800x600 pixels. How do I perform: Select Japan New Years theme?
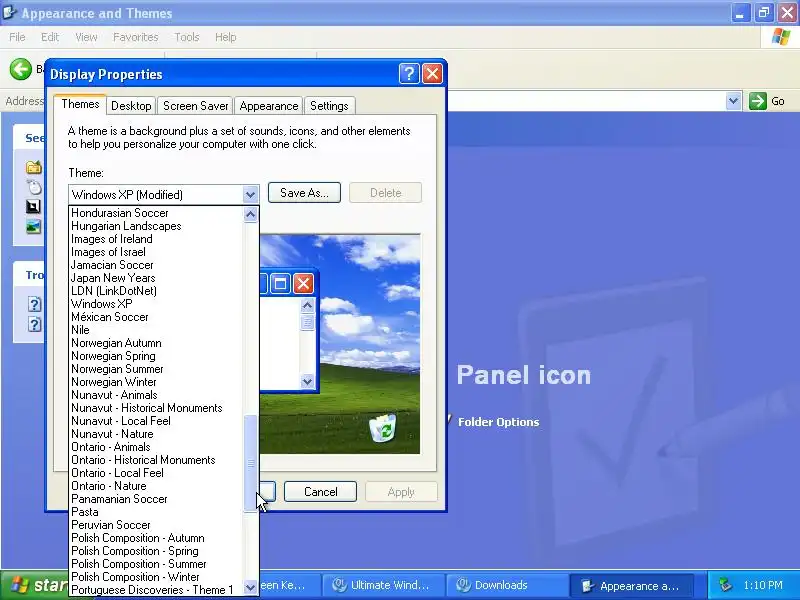[x=156, y=278]
